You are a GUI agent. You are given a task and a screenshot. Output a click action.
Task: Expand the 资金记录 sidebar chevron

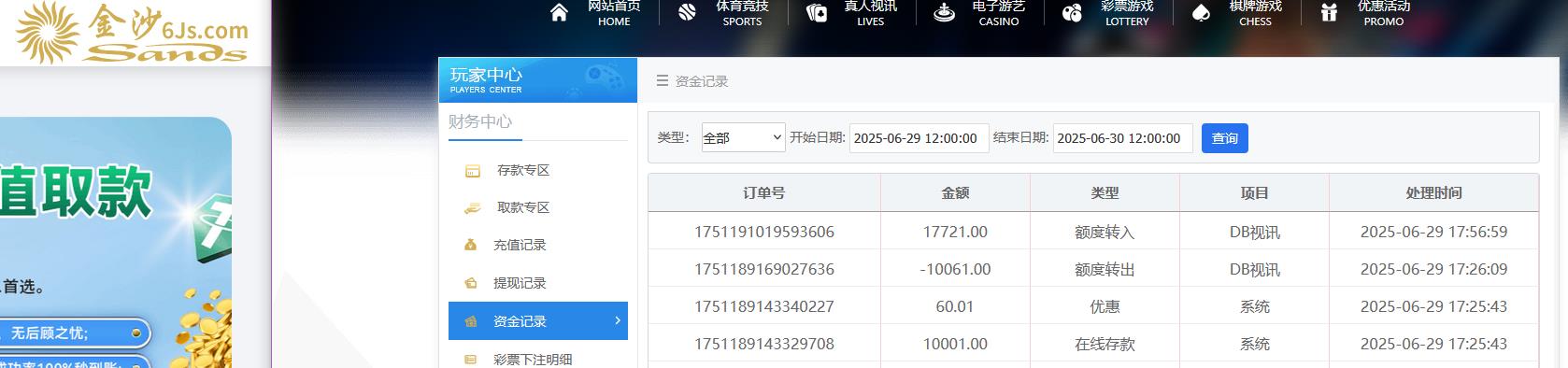click(618, 320)
